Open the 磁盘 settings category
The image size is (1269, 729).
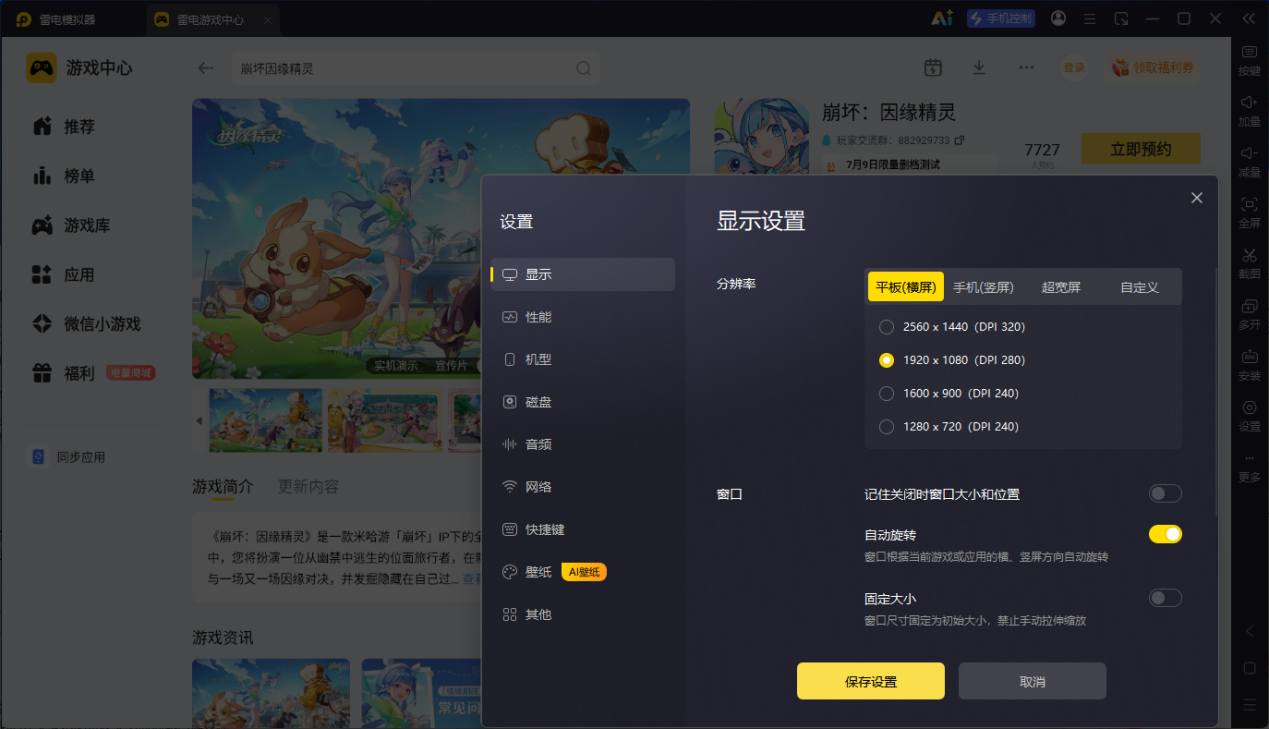pyautogui.click(x=583, y=402)
